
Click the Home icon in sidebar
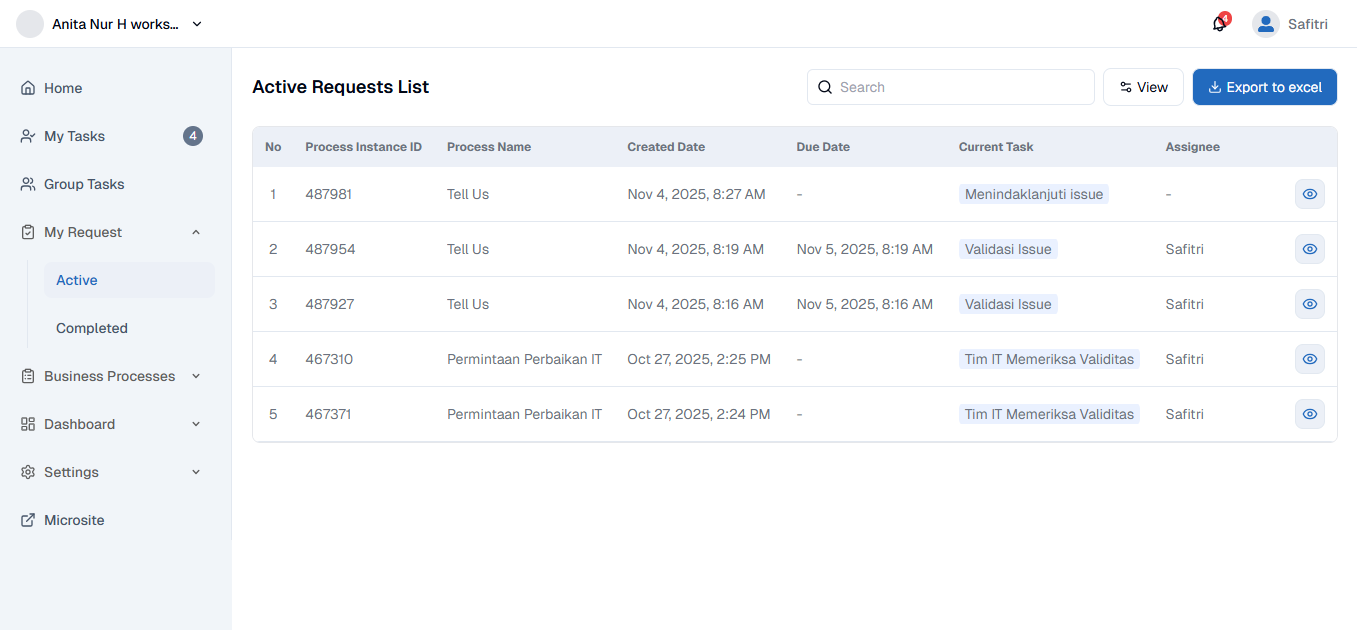[x=28, y=88]
